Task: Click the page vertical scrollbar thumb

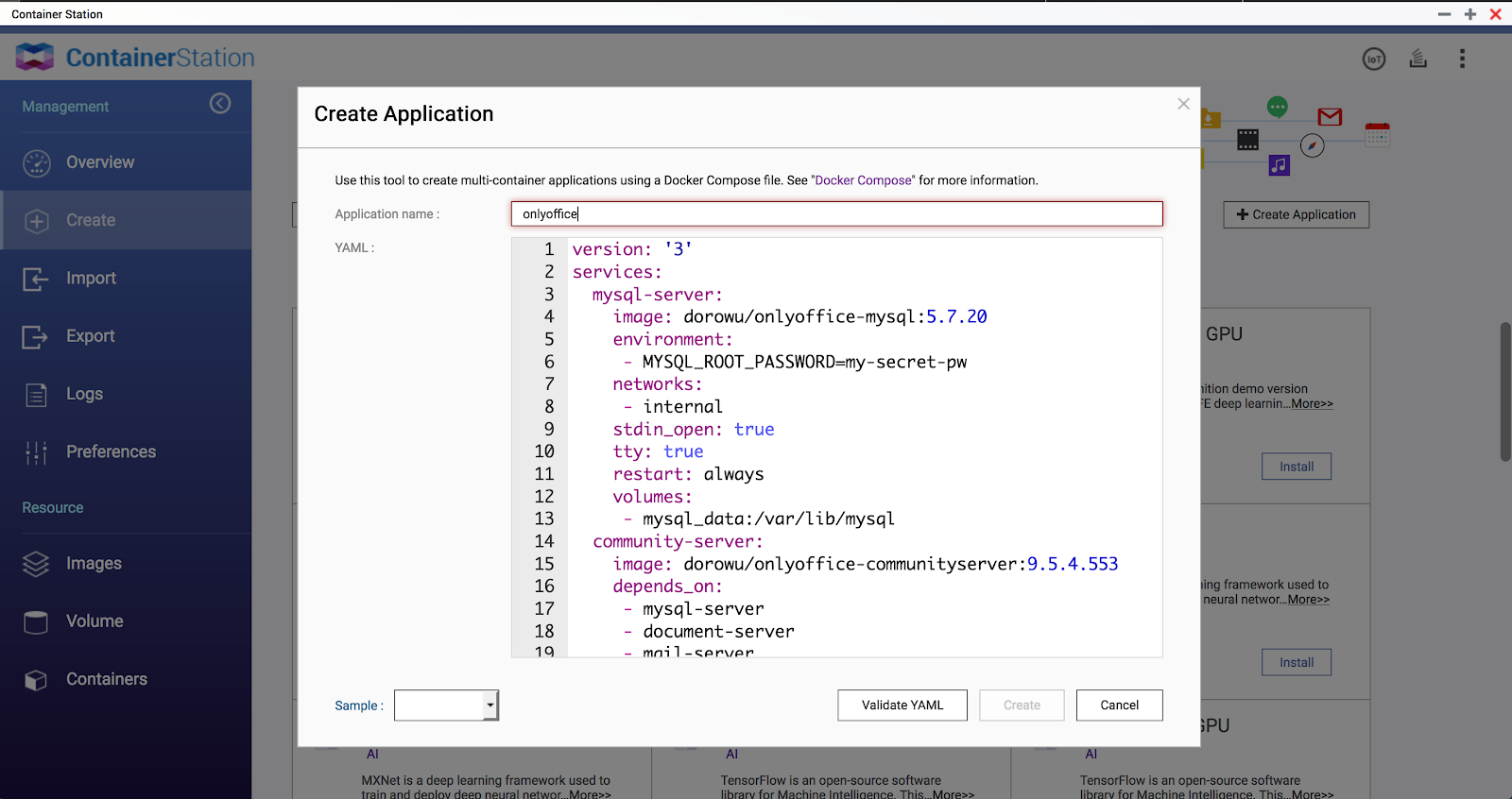Action: [x=1505, y=392]
